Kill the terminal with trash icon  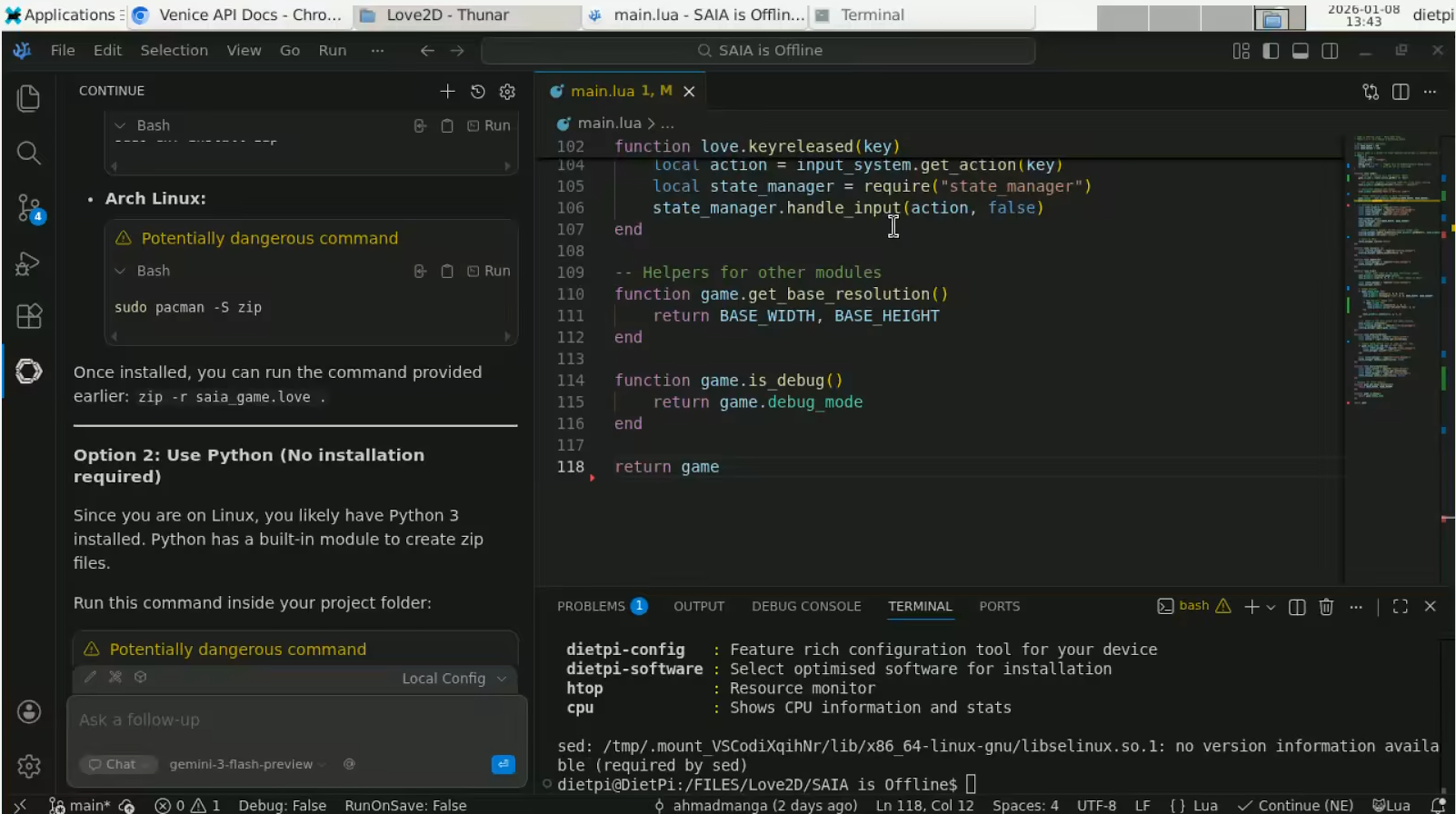1326,607
